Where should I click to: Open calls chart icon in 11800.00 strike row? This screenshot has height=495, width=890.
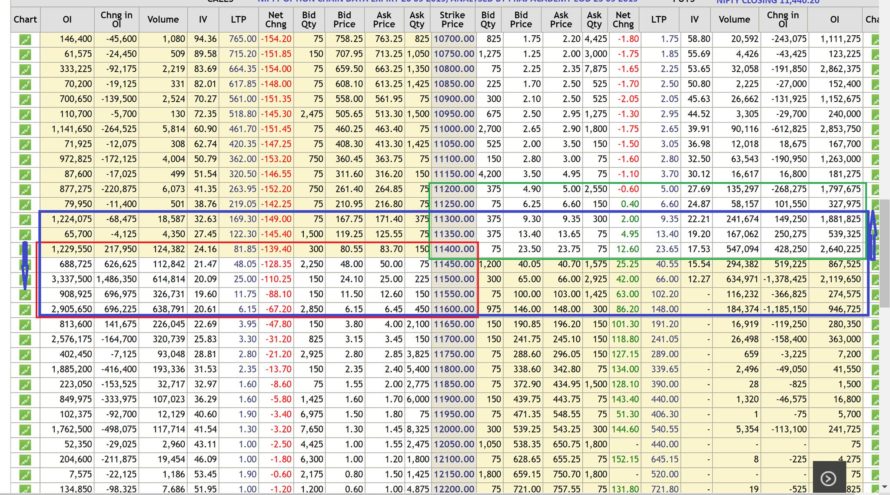(x=25, y=370)
